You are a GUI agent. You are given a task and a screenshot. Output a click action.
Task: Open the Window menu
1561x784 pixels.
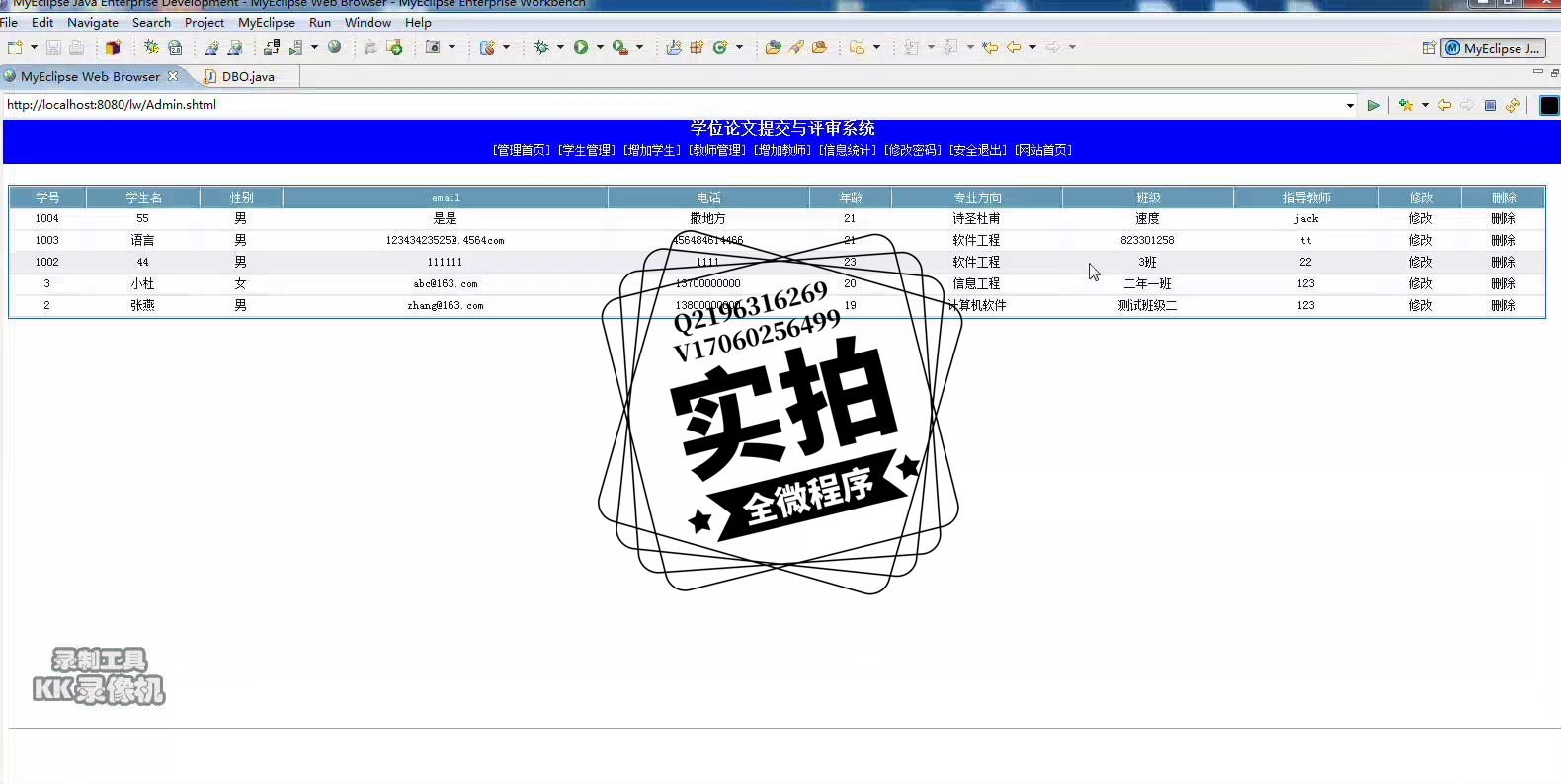(368, 22)
